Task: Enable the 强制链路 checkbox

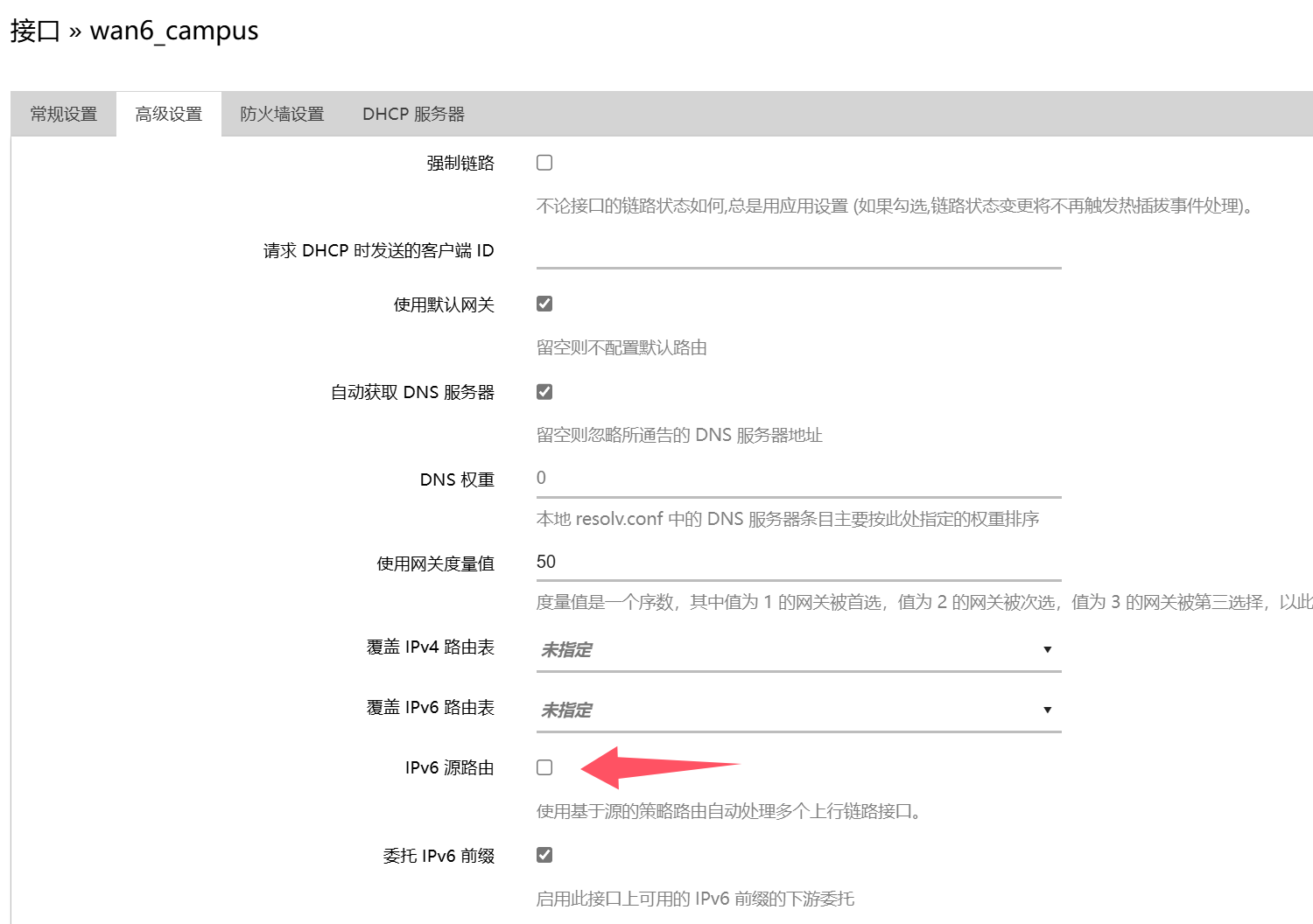Action: 544,162
